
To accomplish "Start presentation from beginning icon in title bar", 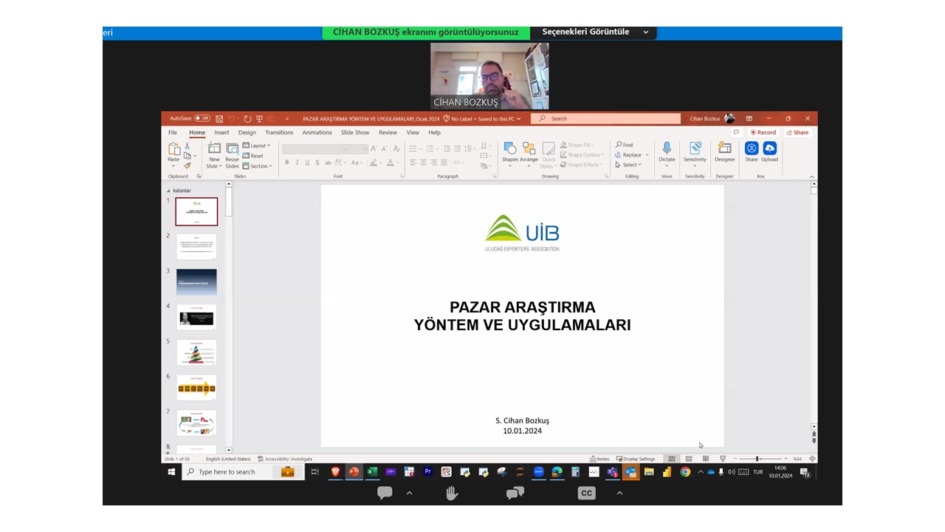I will pyautogui.click(x=260, y=119).
